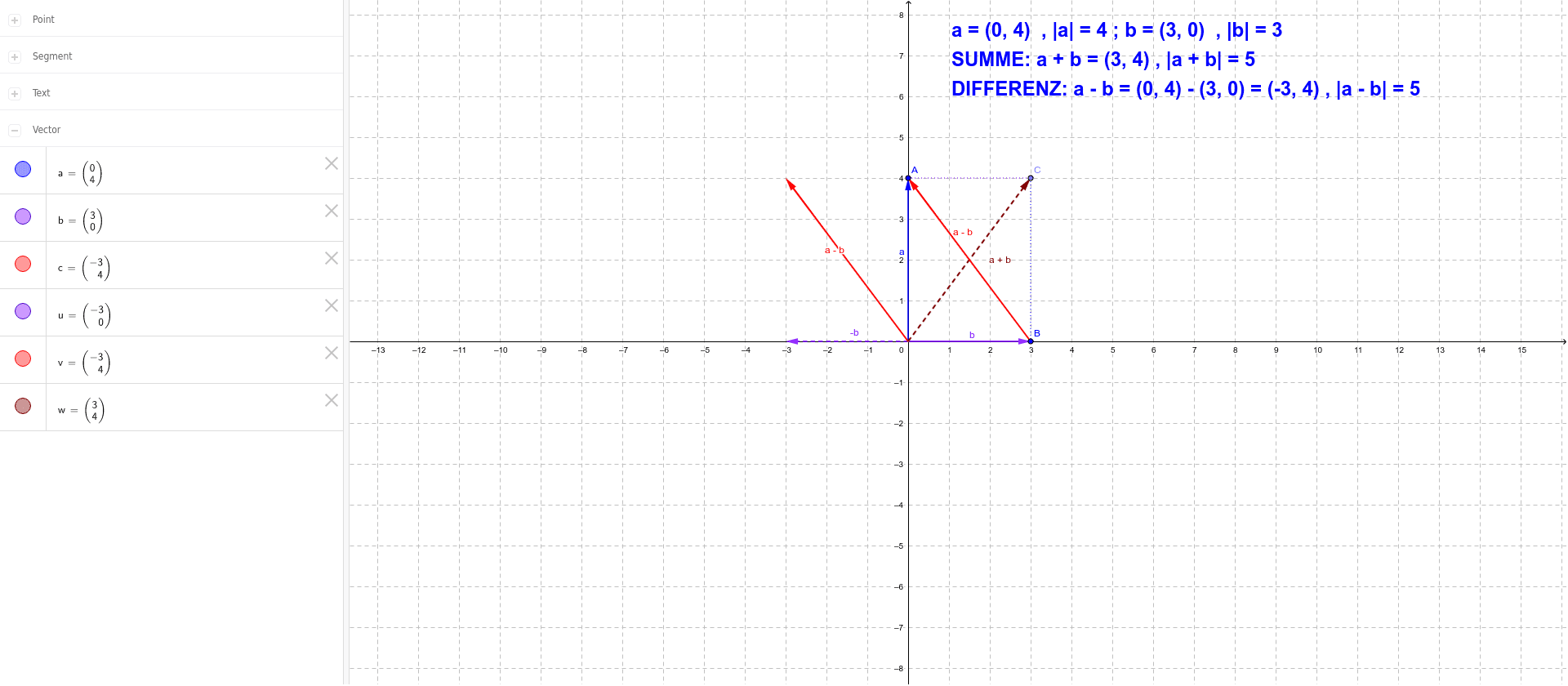The height and width of the screenshot is (686, 1568).
Task: Expand the Point category
Action: pyautogui.click(x=15, y=20)
